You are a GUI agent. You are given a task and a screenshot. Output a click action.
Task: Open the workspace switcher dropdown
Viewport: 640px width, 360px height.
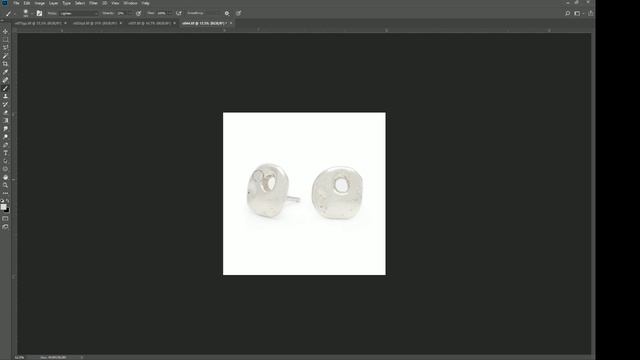coord(578,13)
